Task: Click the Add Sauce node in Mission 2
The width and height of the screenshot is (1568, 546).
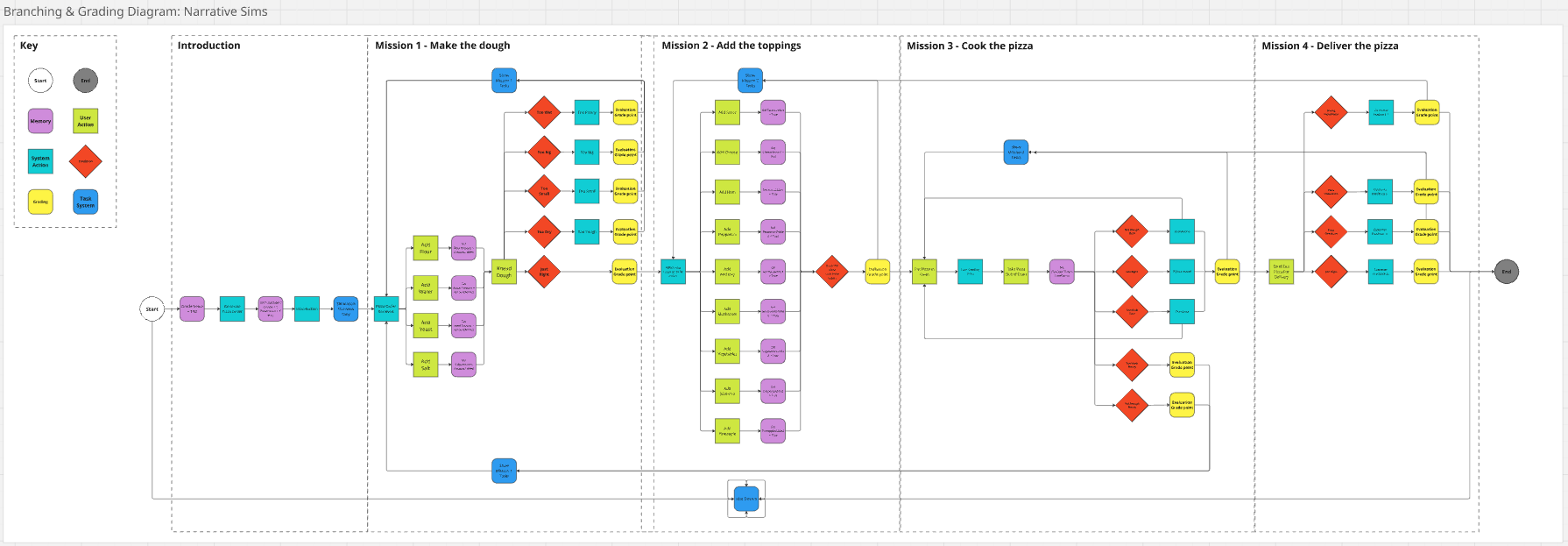Action: tap(727, 112)
